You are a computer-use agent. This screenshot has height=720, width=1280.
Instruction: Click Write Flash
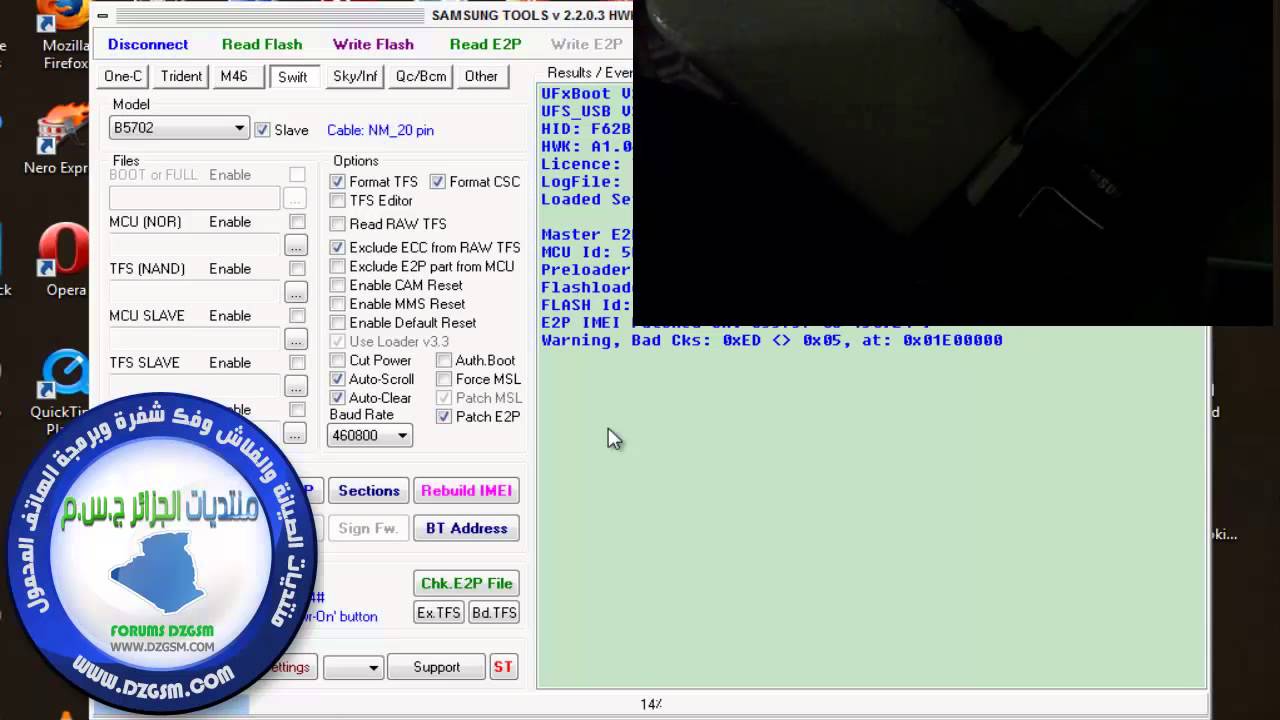[x=373, y=44]
